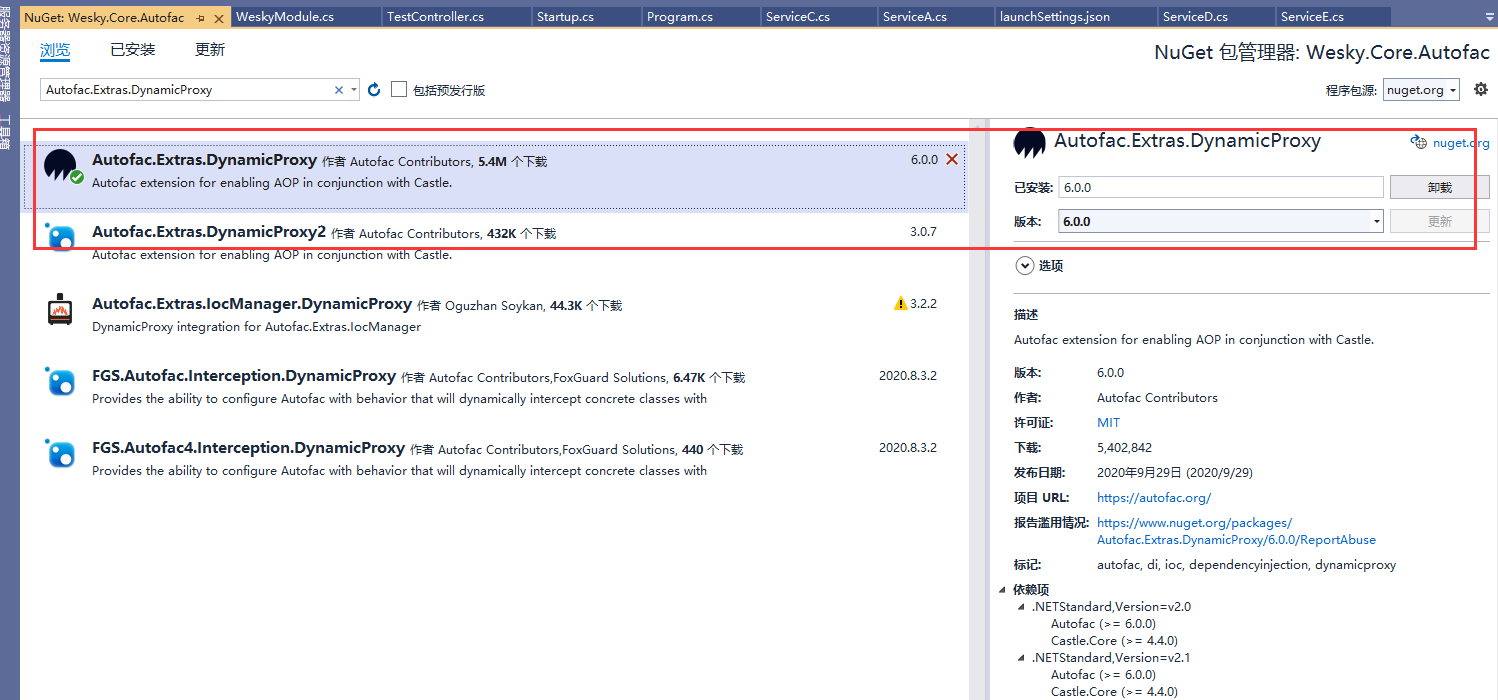1498x700 pixels.
Task: Click the warning icon next to version 3.2.2
Action: [900, 304]
